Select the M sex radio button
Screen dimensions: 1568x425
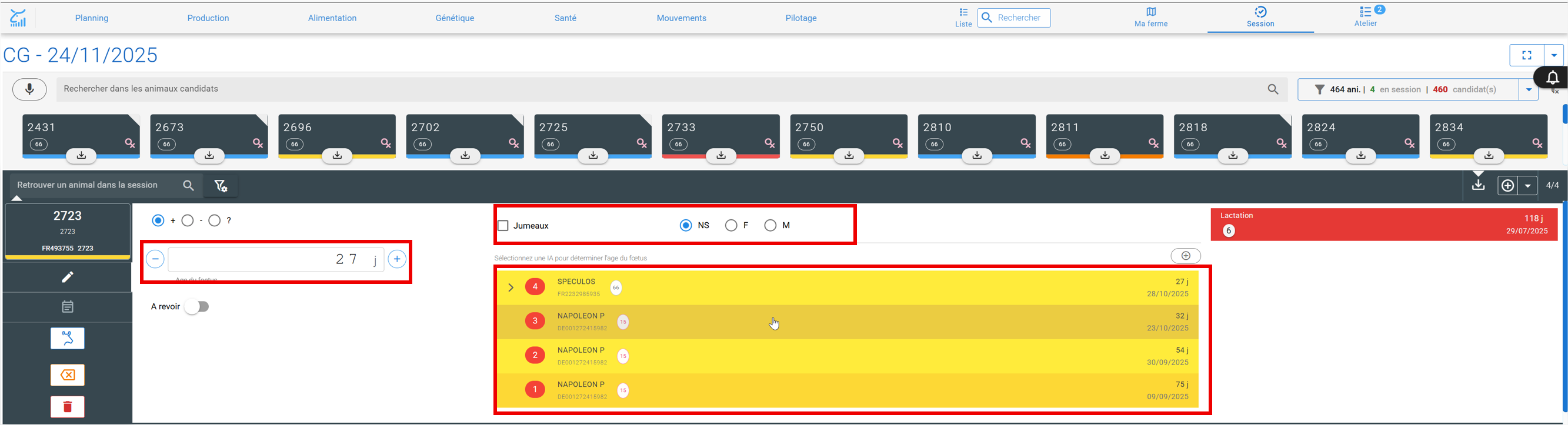(770, 226)
